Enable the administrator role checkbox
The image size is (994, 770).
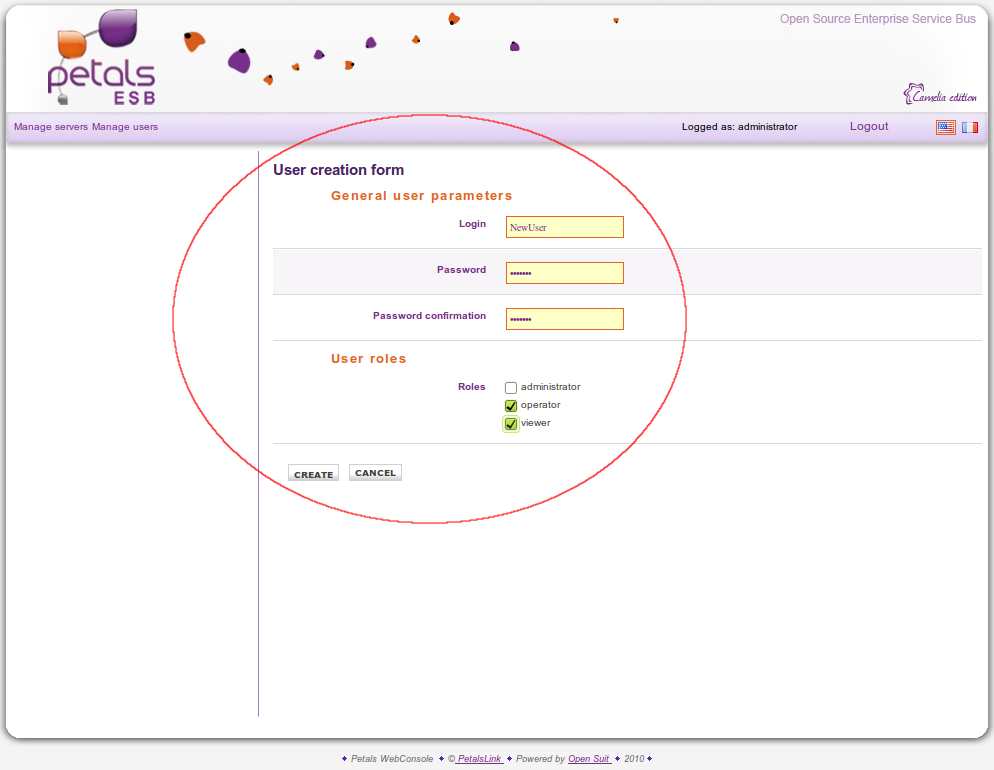tap(511, 388)
